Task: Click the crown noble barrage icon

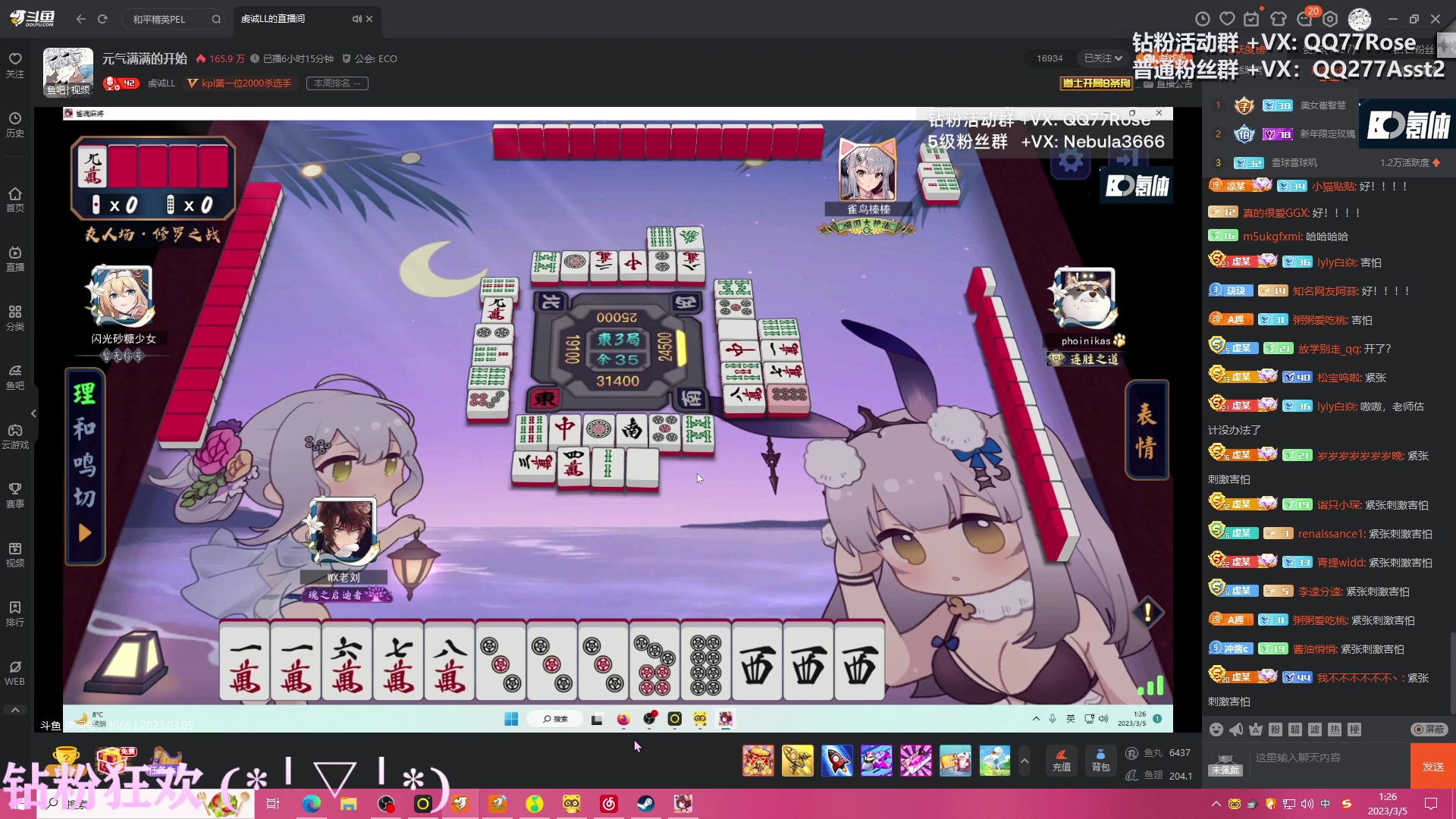Action: [1256, 730]
